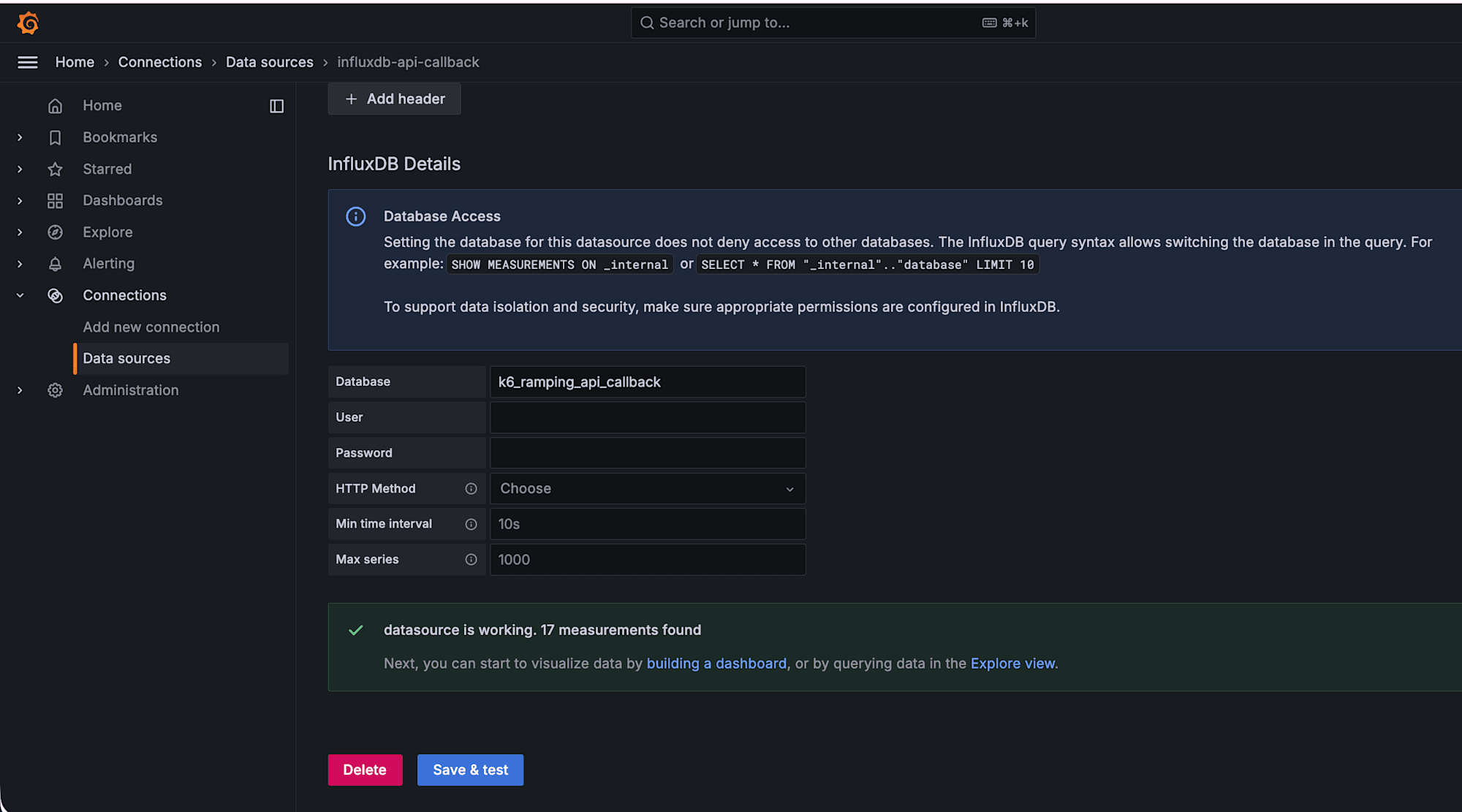Click the Database name input field
The image size is (1462, 812).
pos(647,382)
